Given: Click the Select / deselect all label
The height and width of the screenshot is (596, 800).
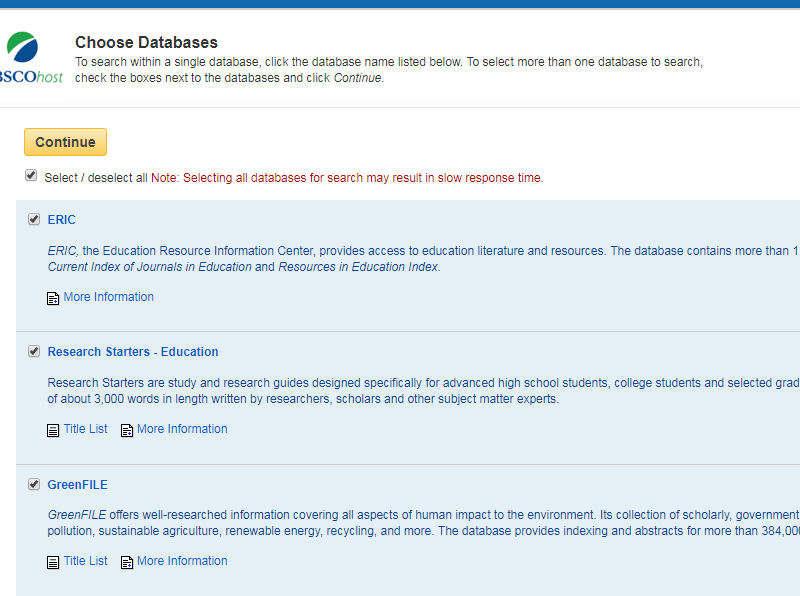Looking at the screenshot, I should 96,178.
